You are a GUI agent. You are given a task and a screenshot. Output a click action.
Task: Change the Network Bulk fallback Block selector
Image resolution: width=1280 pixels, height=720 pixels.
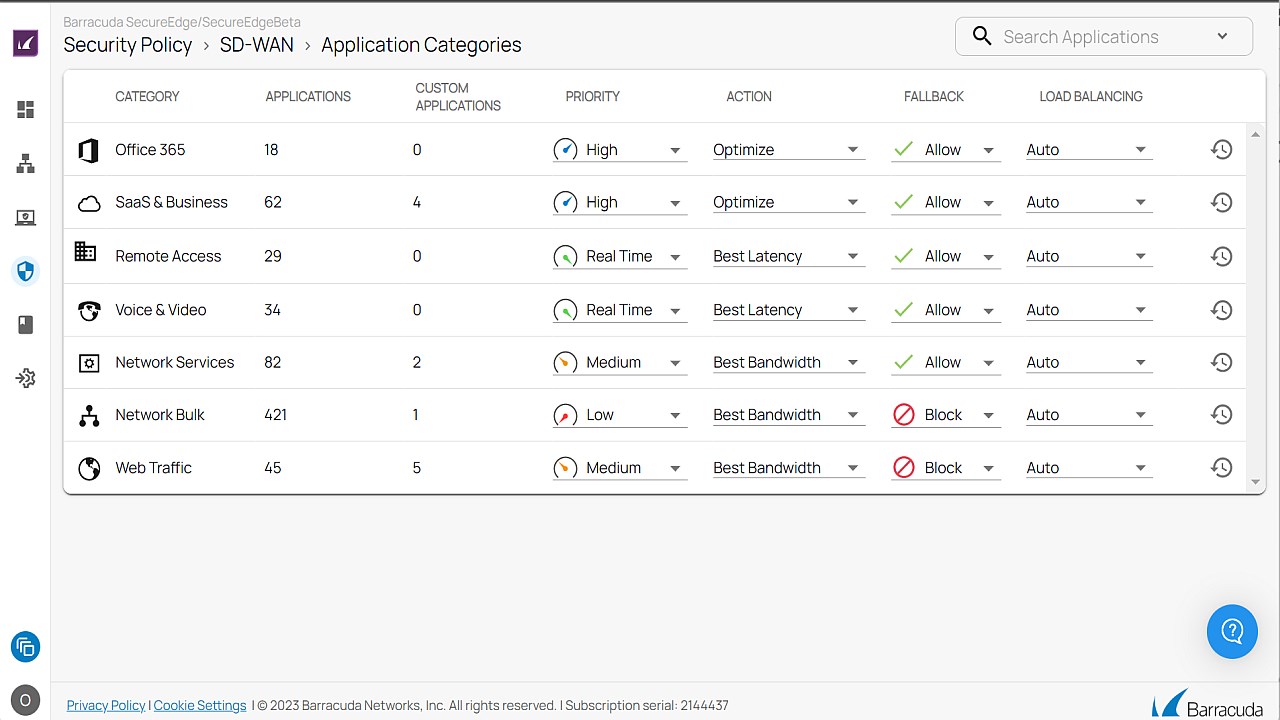[x=946, y=415]
